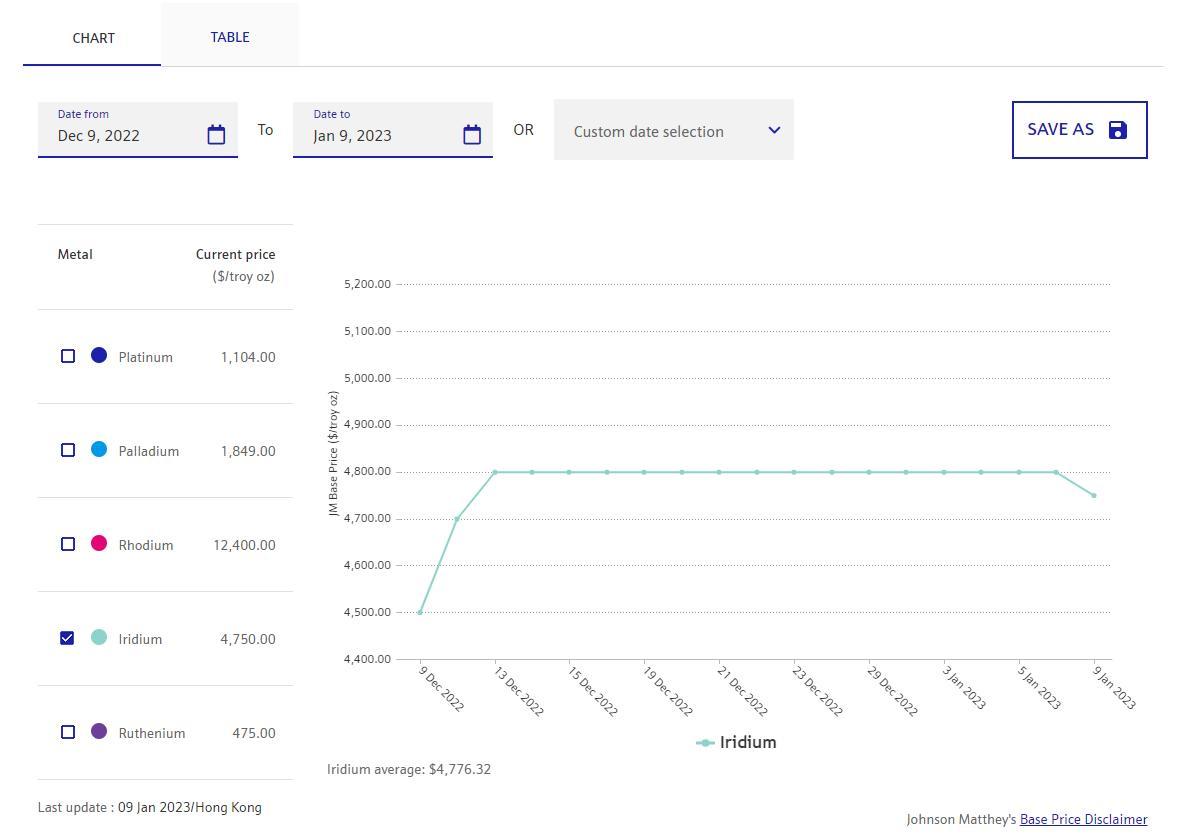
Task: Open the Base Price Disclaimer link
Action: 1083,819
